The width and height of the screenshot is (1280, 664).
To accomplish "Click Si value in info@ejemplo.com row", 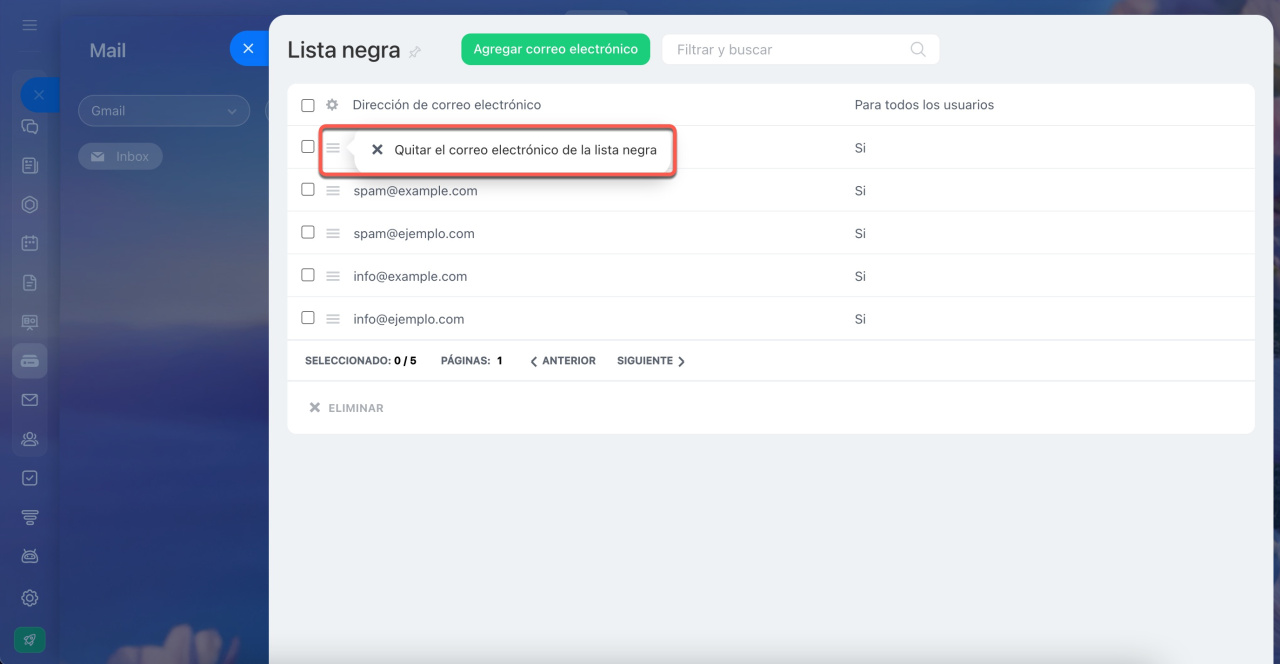I will (x=860, y=320).
